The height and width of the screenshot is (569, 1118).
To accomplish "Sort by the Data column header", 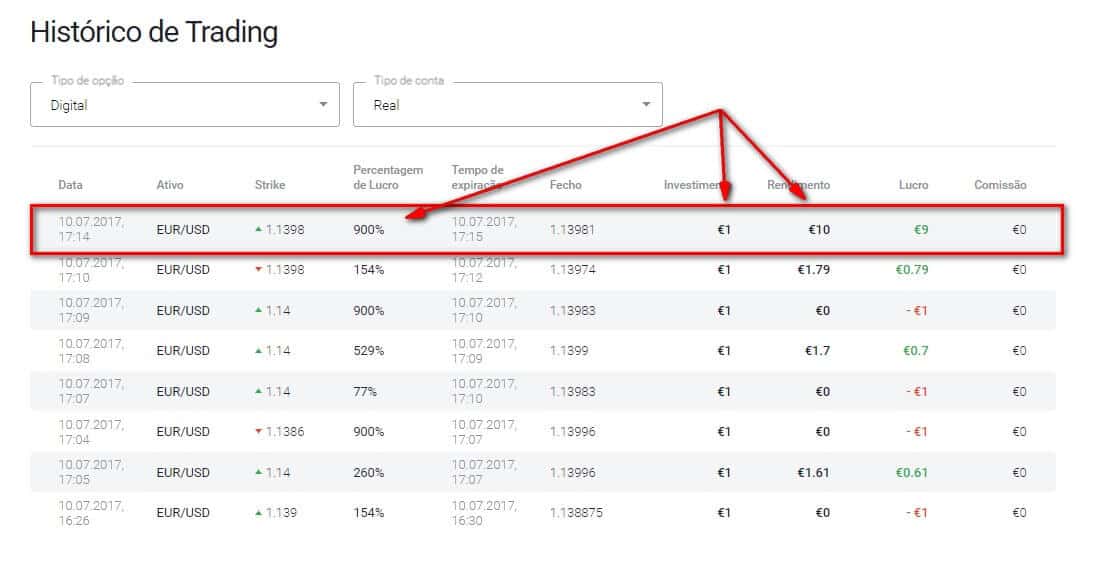I will (x=71, y=185).
